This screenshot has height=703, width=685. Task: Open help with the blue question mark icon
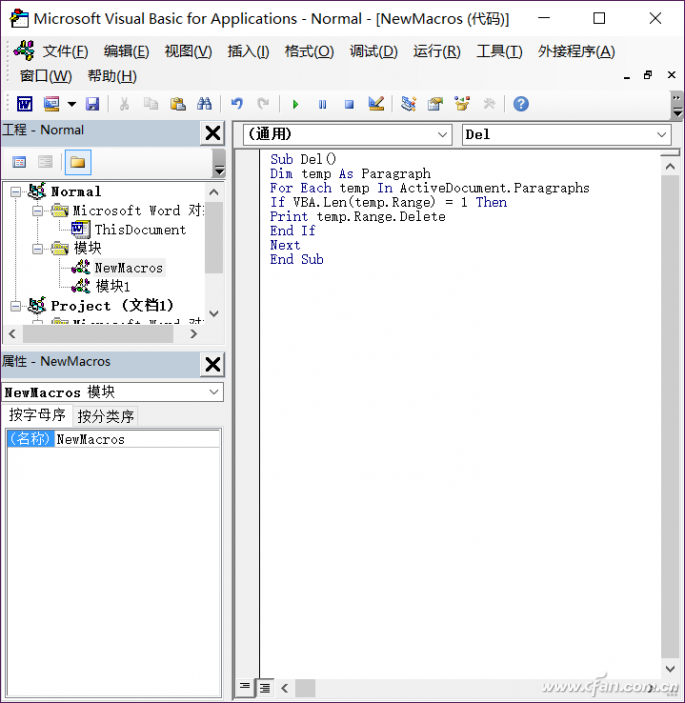pos(520,104)
